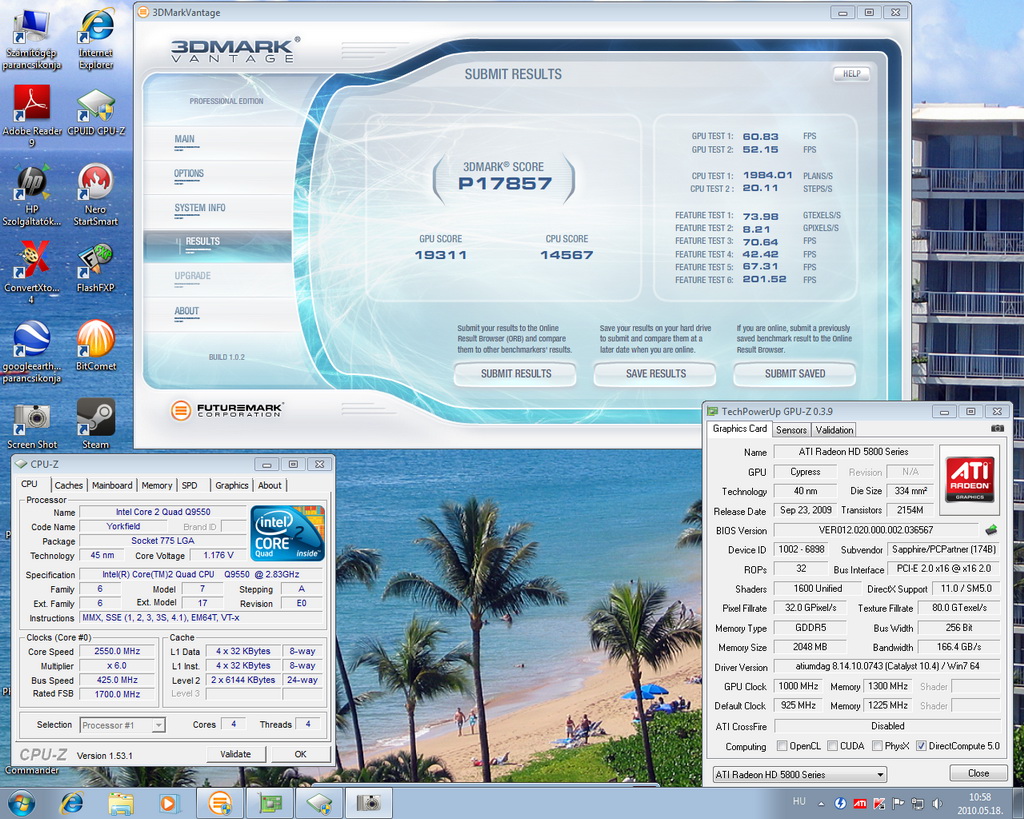The width and height of the screenshot is (1024, 819).
Task: Click the OK button in CPU-Z
Action: pos(300,754)
